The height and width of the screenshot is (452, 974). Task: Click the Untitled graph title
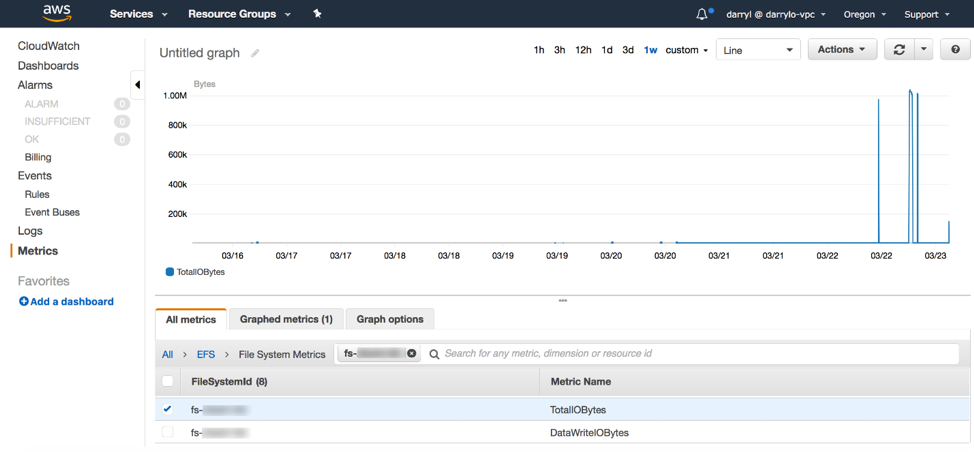tap(199, 53)
